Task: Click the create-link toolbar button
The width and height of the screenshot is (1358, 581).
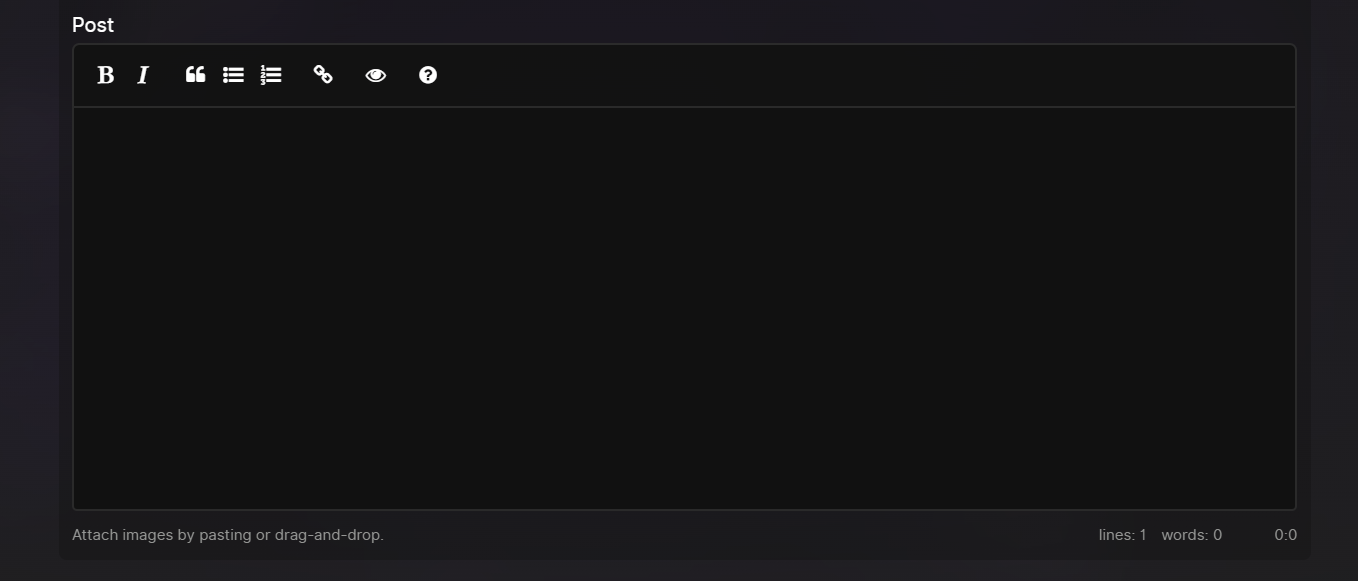Action: pyautogui.click(x=323, y=75)
